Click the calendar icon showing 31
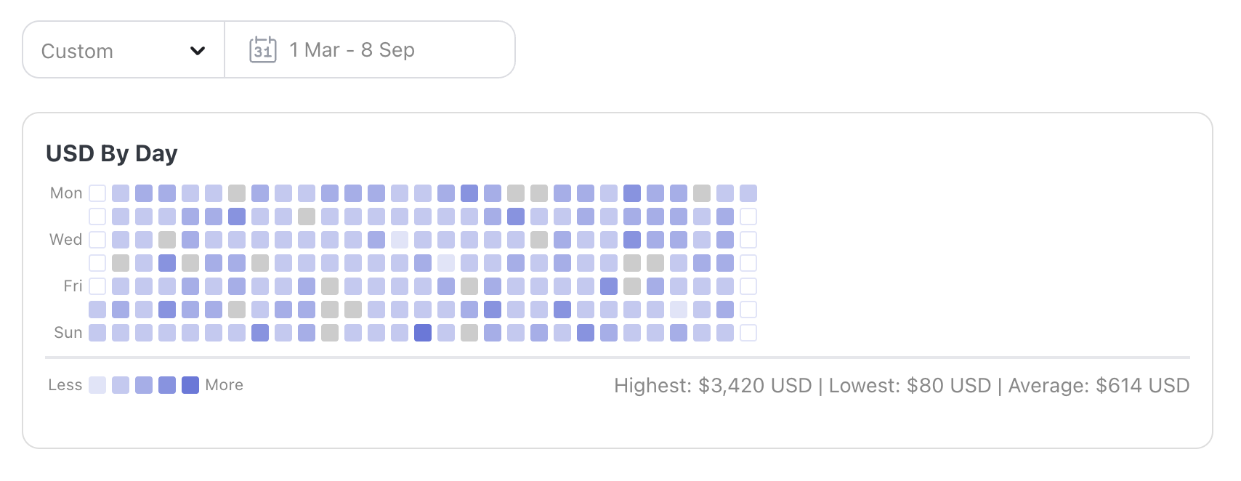 click(262, 50)
